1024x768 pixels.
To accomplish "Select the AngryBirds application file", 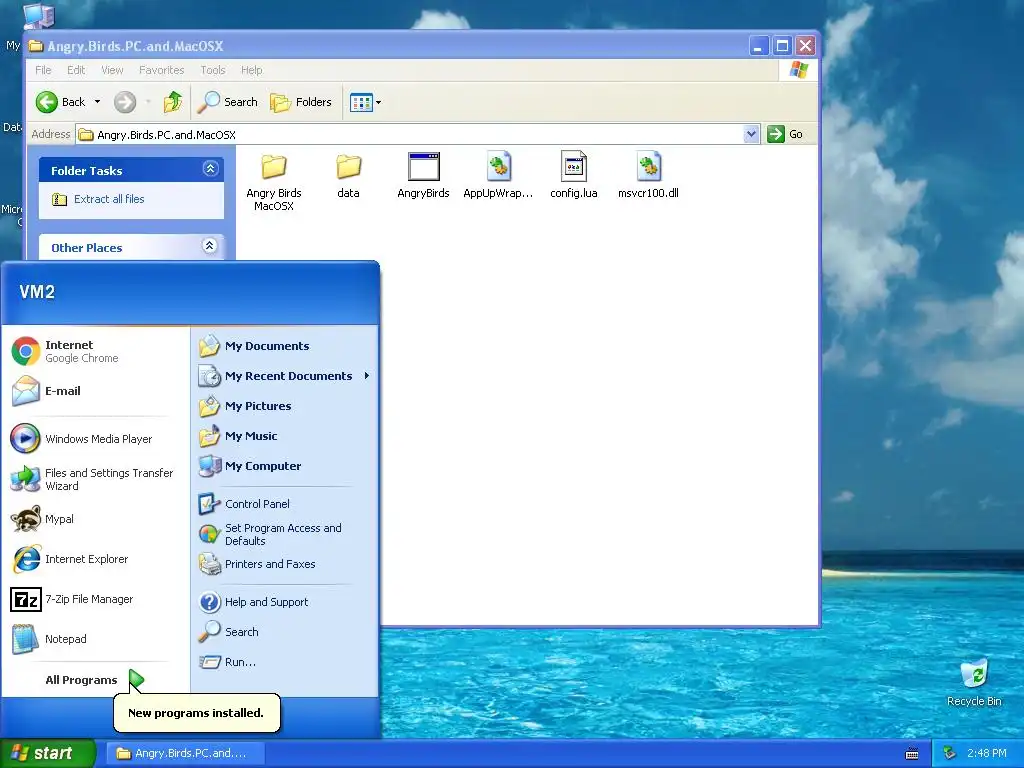I will [x=423, y=175].
